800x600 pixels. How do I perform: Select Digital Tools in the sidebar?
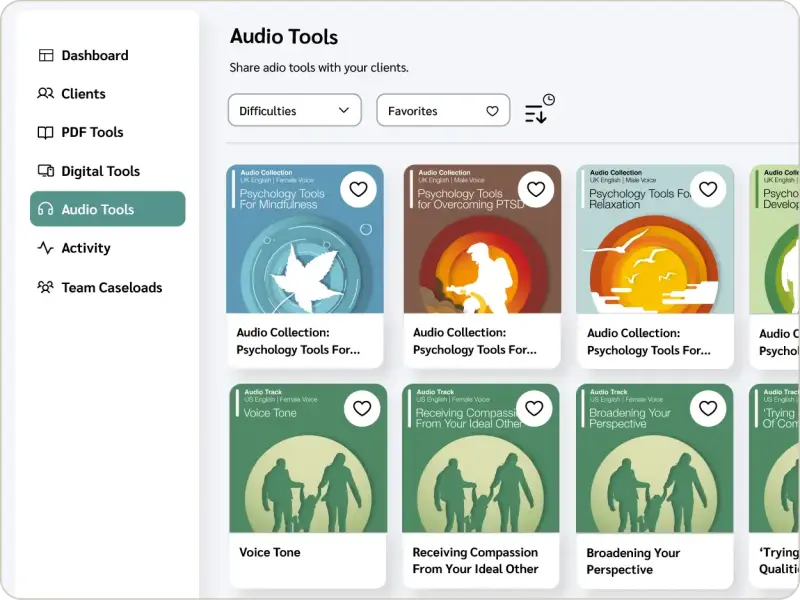click(x=89, y=171)
